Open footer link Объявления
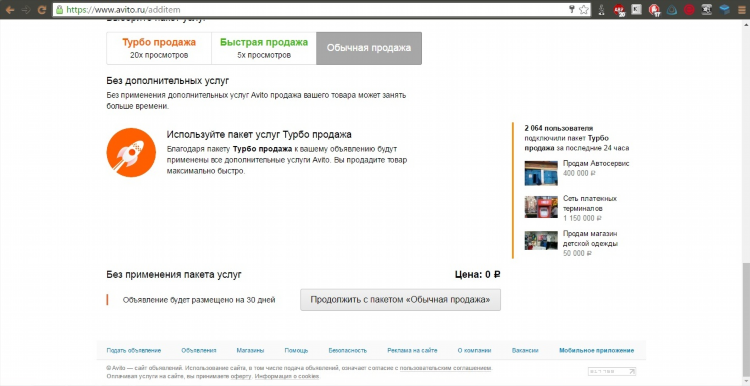This screenshot has width=750, height=386. click(x=199, y=350)
